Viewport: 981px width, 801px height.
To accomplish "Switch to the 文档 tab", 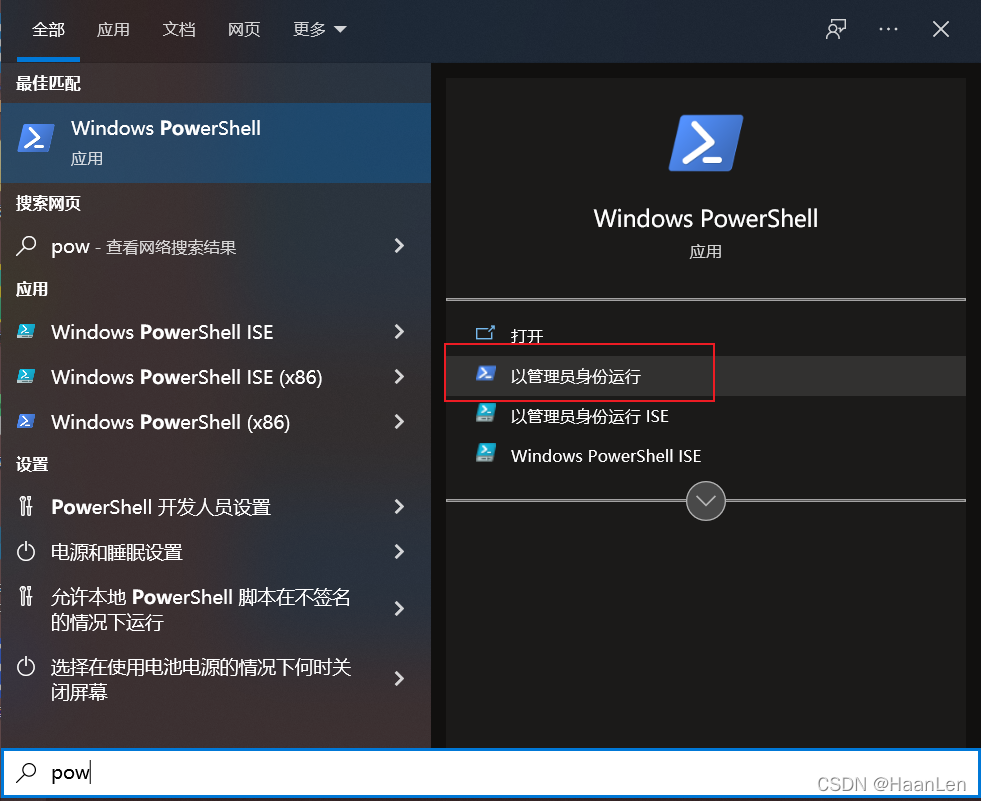I will 179,29.
